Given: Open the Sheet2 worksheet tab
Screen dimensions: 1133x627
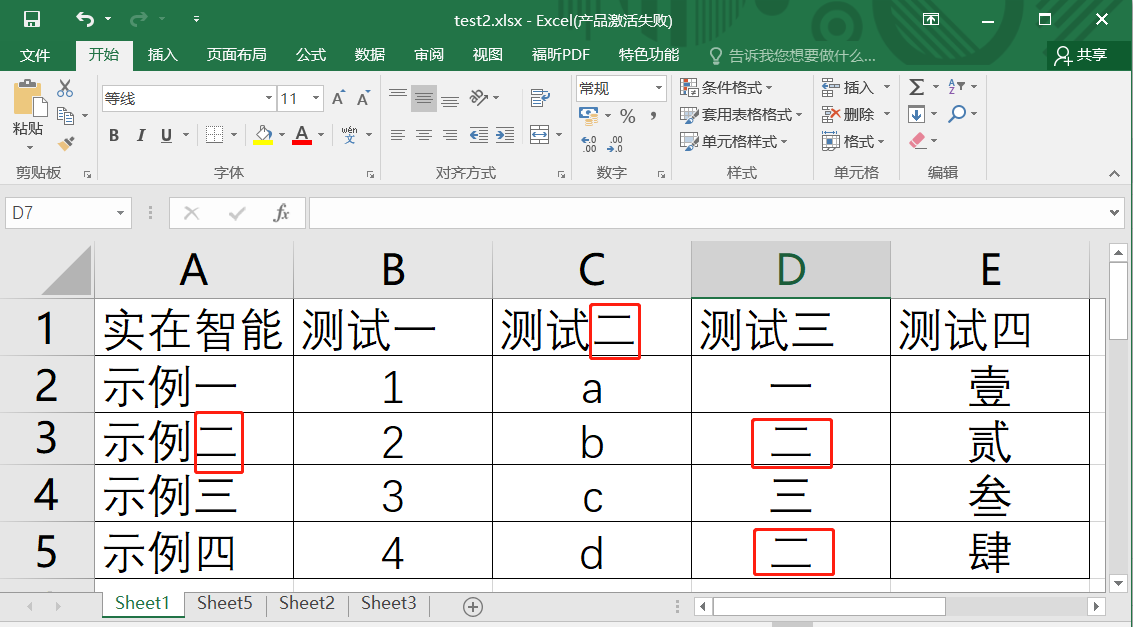Looking at the screenshot, I should (x=306, y=603).
